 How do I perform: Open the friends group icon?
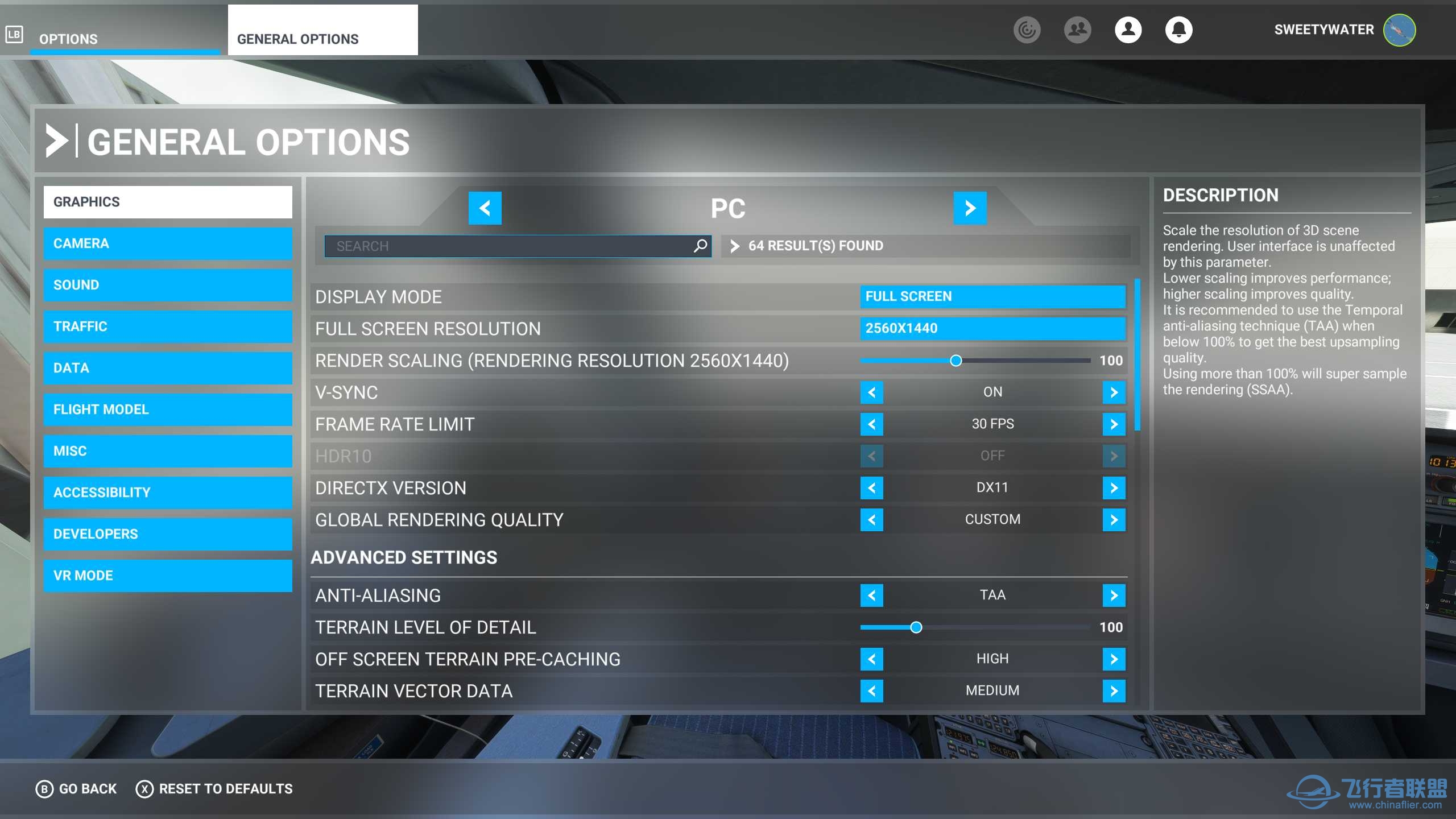(1077, 30)
